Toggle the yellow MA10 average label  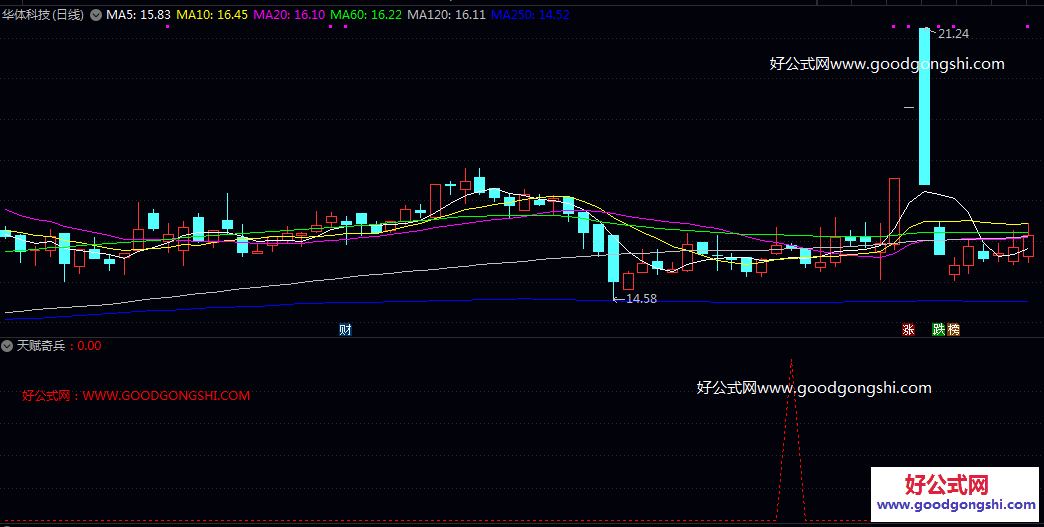point(212,15)
